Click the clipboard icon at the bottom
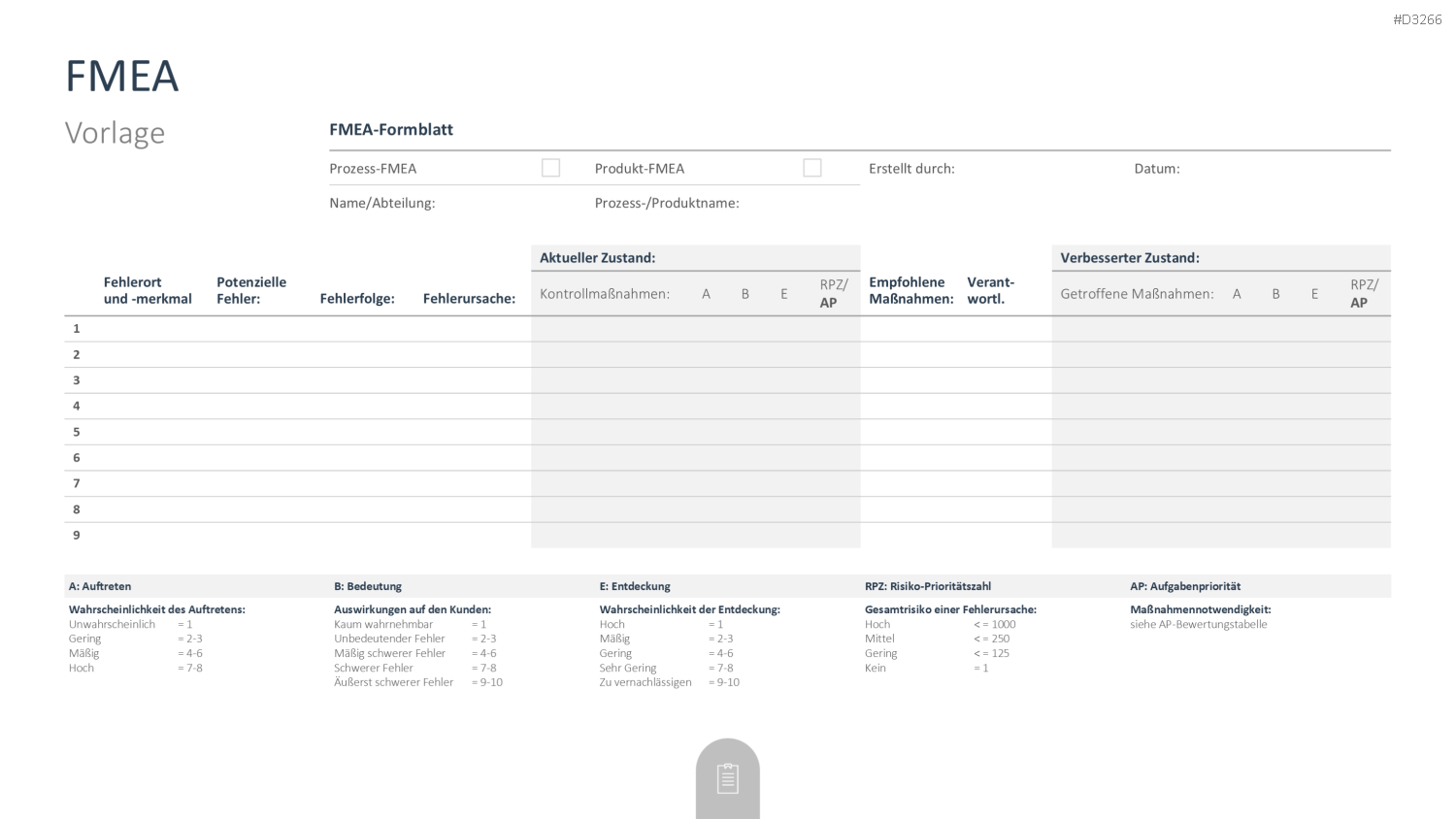The height and width of the screenshot is (819, 1456). pyautogui.click(x=728, y=778)
